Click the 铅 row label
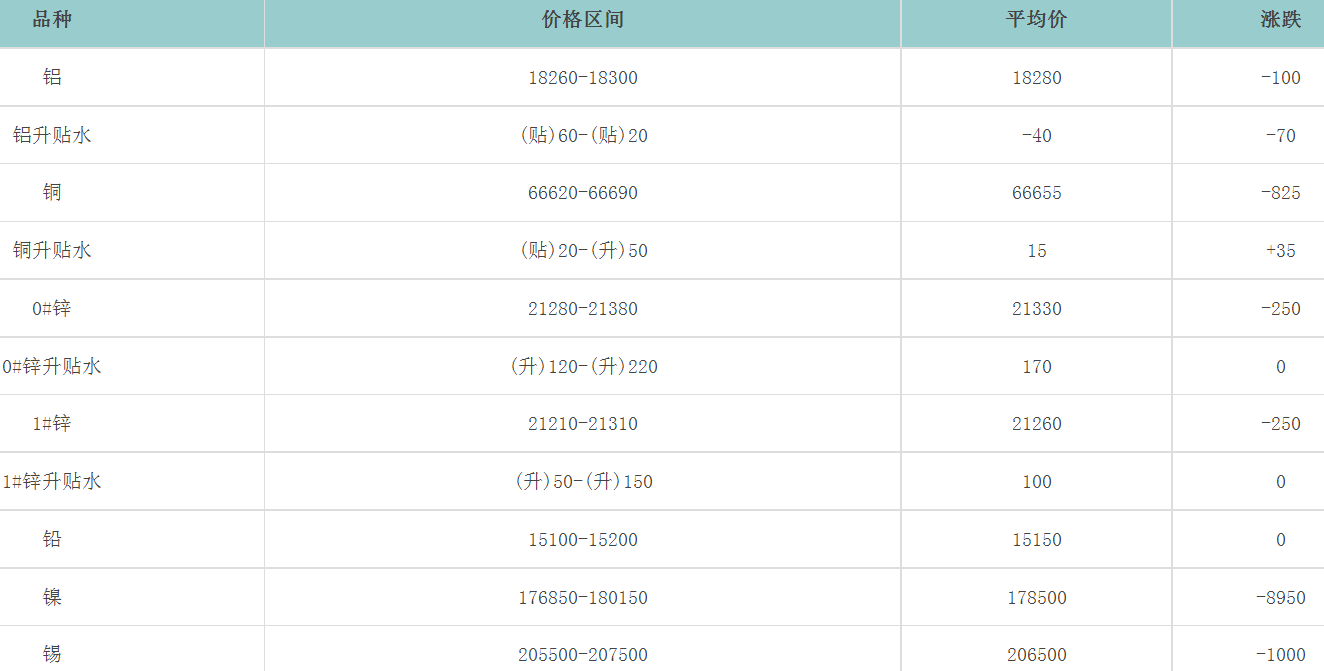The image size is (1324, 671). click(52, 539)
